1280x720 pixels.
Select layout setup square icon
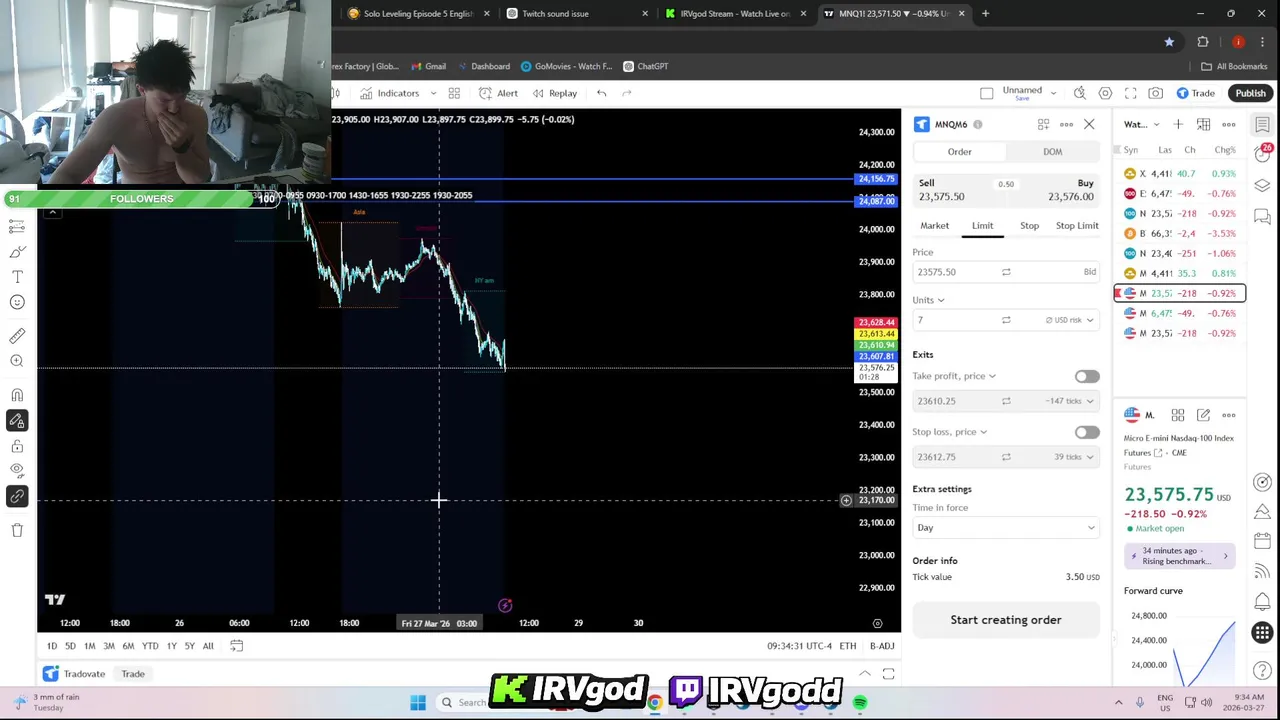987,93
